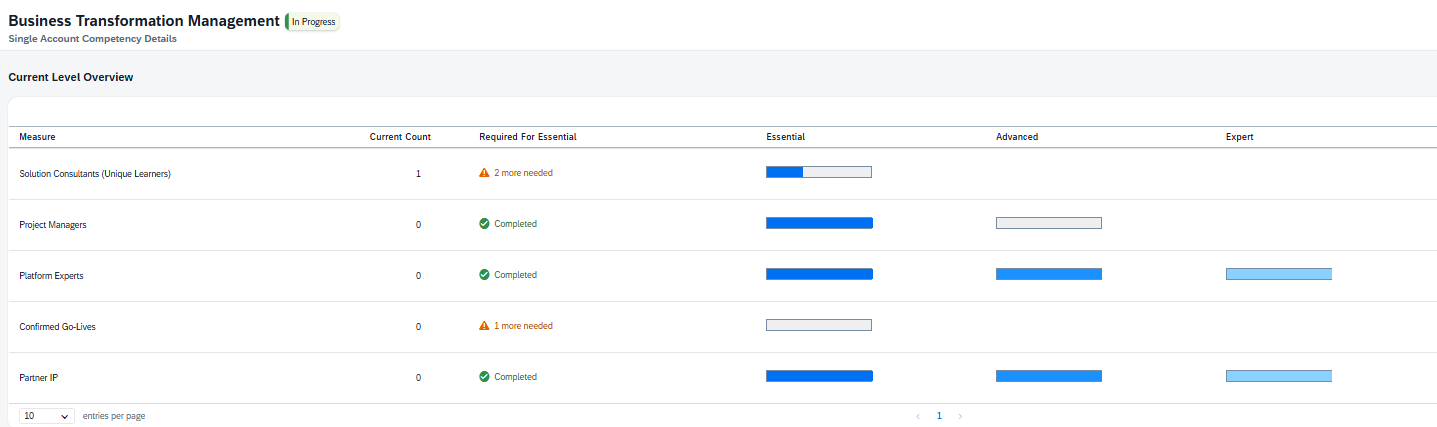Screen dimensions: 1437x427
Task: Click Project Managers Advanced progress bar
Action: tap(1048, 223)
